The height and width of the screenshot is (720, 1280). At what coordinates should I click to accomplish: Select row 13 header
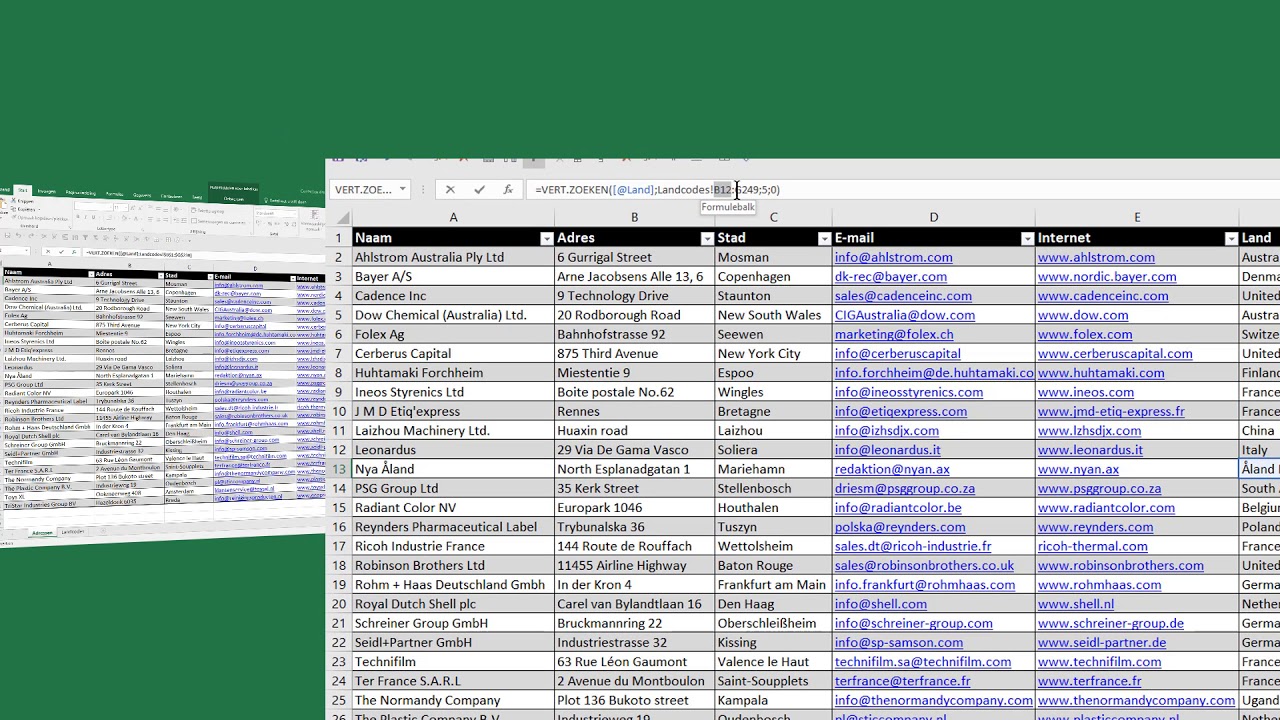(x=338, y=469)
